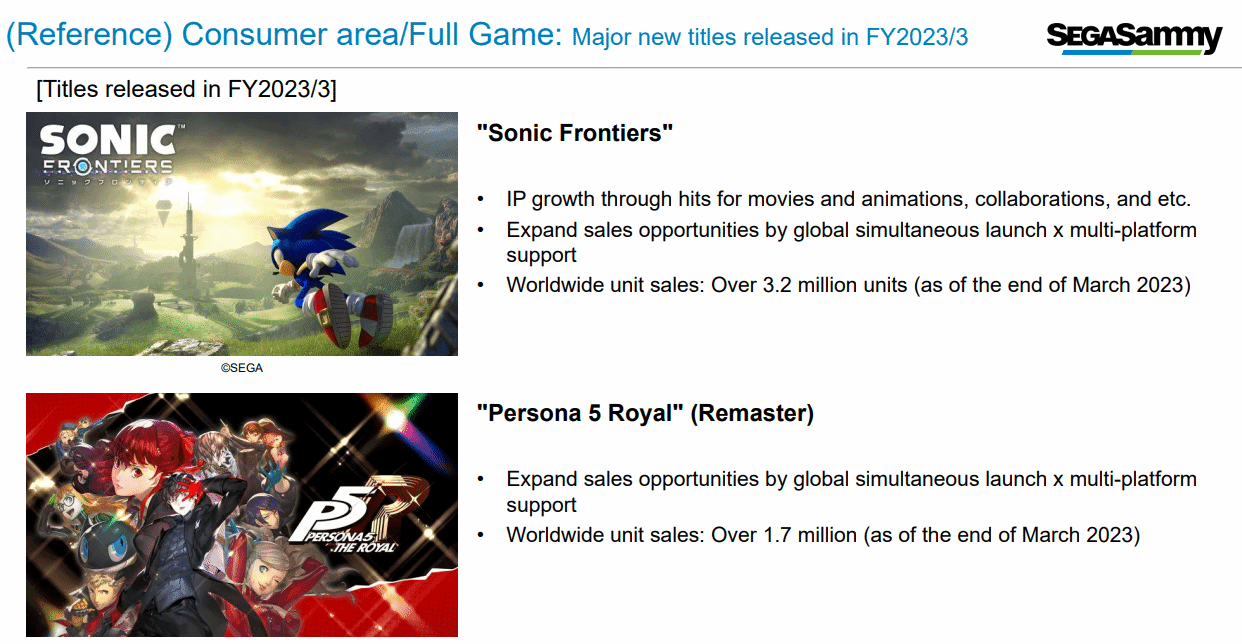
Task: Select the Sonic Frontiers cover image
Action: (242, 234)
